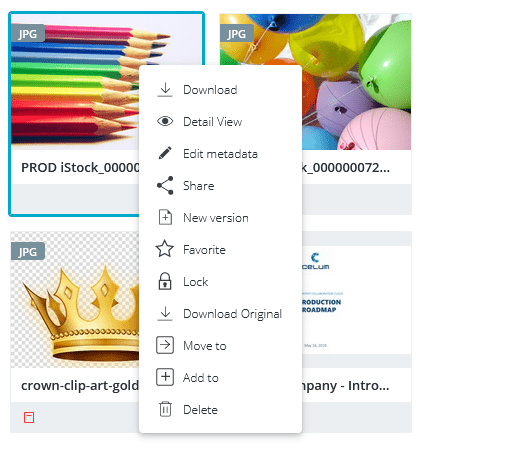
Task: Click the Add to plus-box icon
Action: (165, 377)
